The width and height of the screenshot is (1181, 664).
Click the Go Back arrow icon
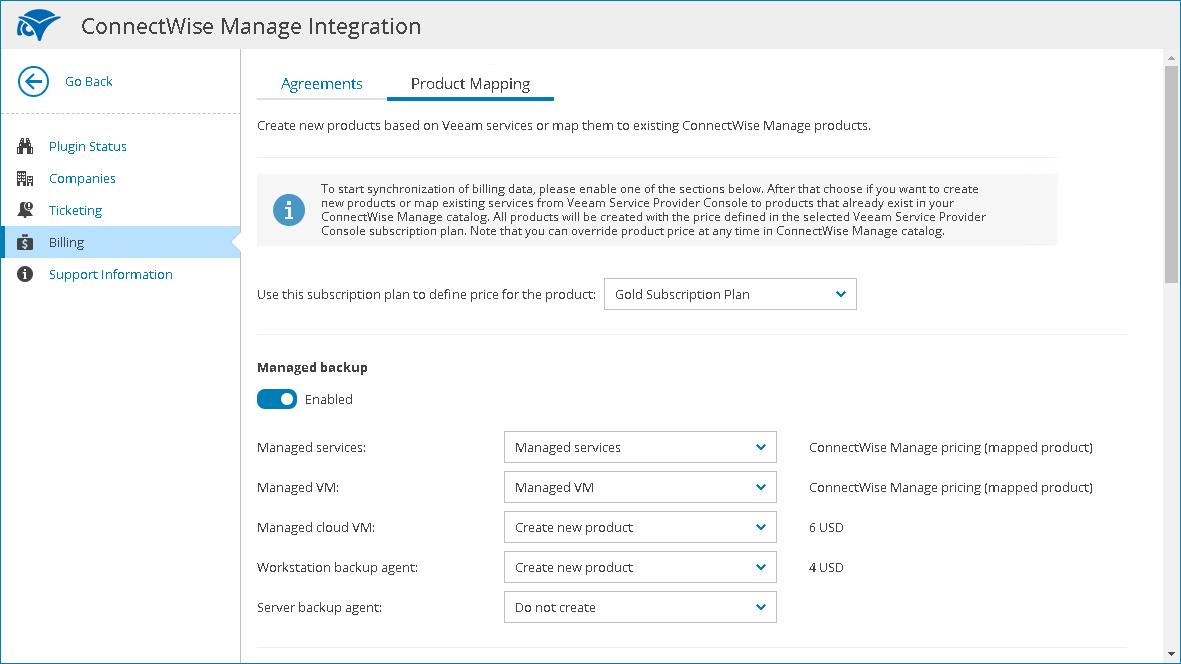click(33, 82)
